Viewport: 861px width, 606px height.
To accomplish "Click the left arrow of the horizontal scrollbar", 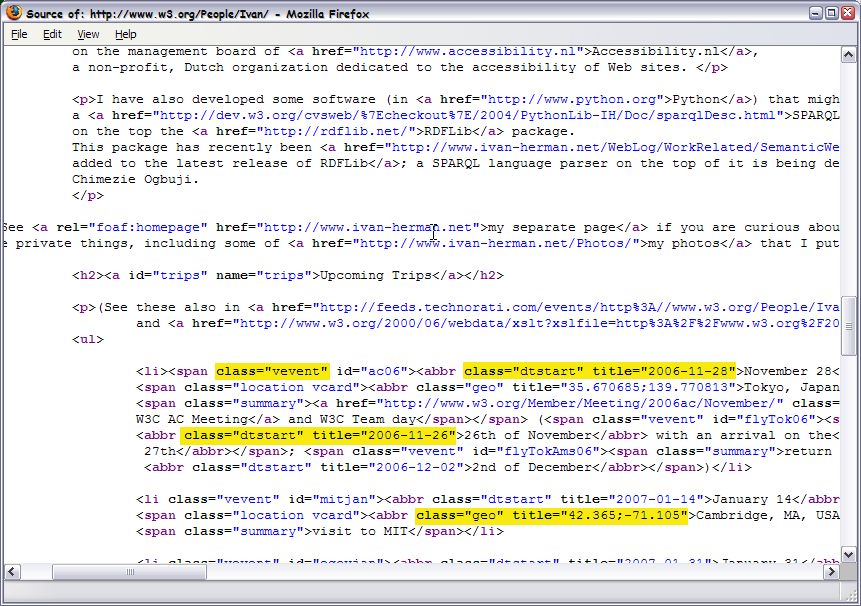I will (x=9, y=572).
